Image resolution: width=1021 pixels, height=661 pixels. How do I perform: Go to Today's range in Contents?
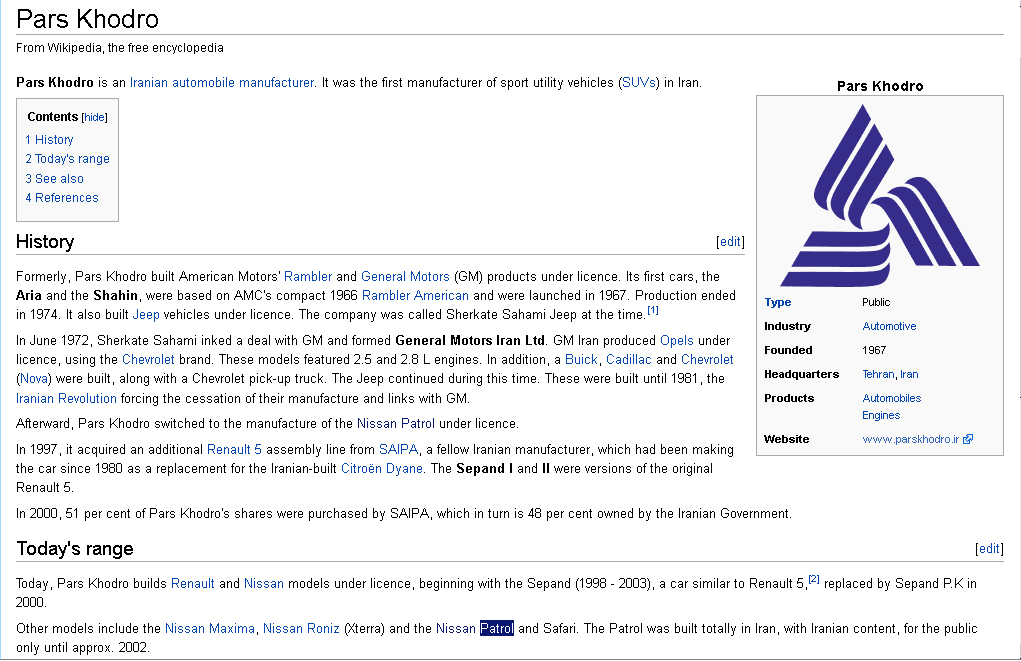[x=67, y=159]
